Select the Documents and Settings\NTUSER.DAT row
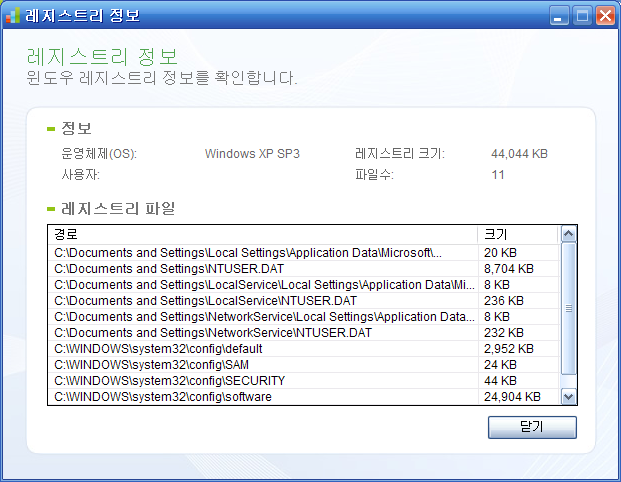621x482 pixels. click(303, 269)
